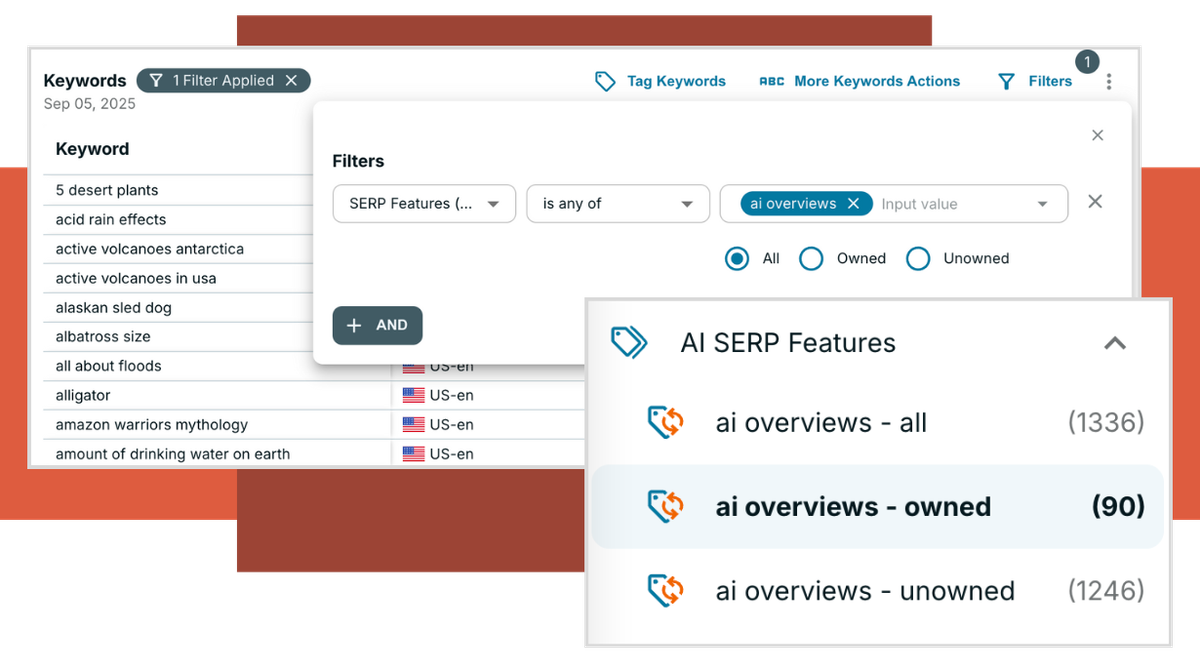This screenshot has height=663, width=1200.
Task: Clear the 1 Filter Applied badge
Action: pyautogui.click(x=291, y=81)
